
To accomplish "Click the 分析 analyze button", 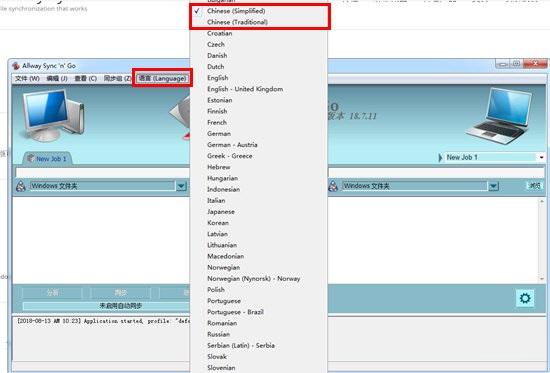I will point(52,292).
